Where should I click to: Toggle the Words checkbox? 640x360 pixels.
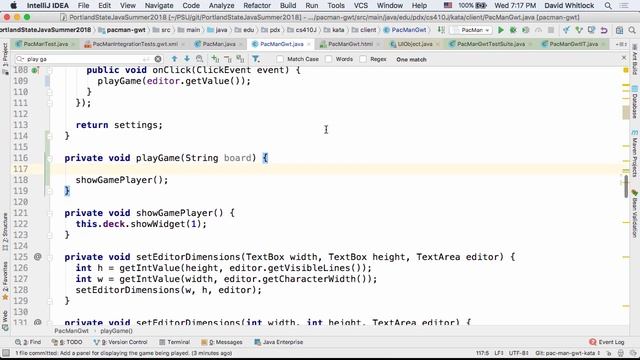(329, 59)
